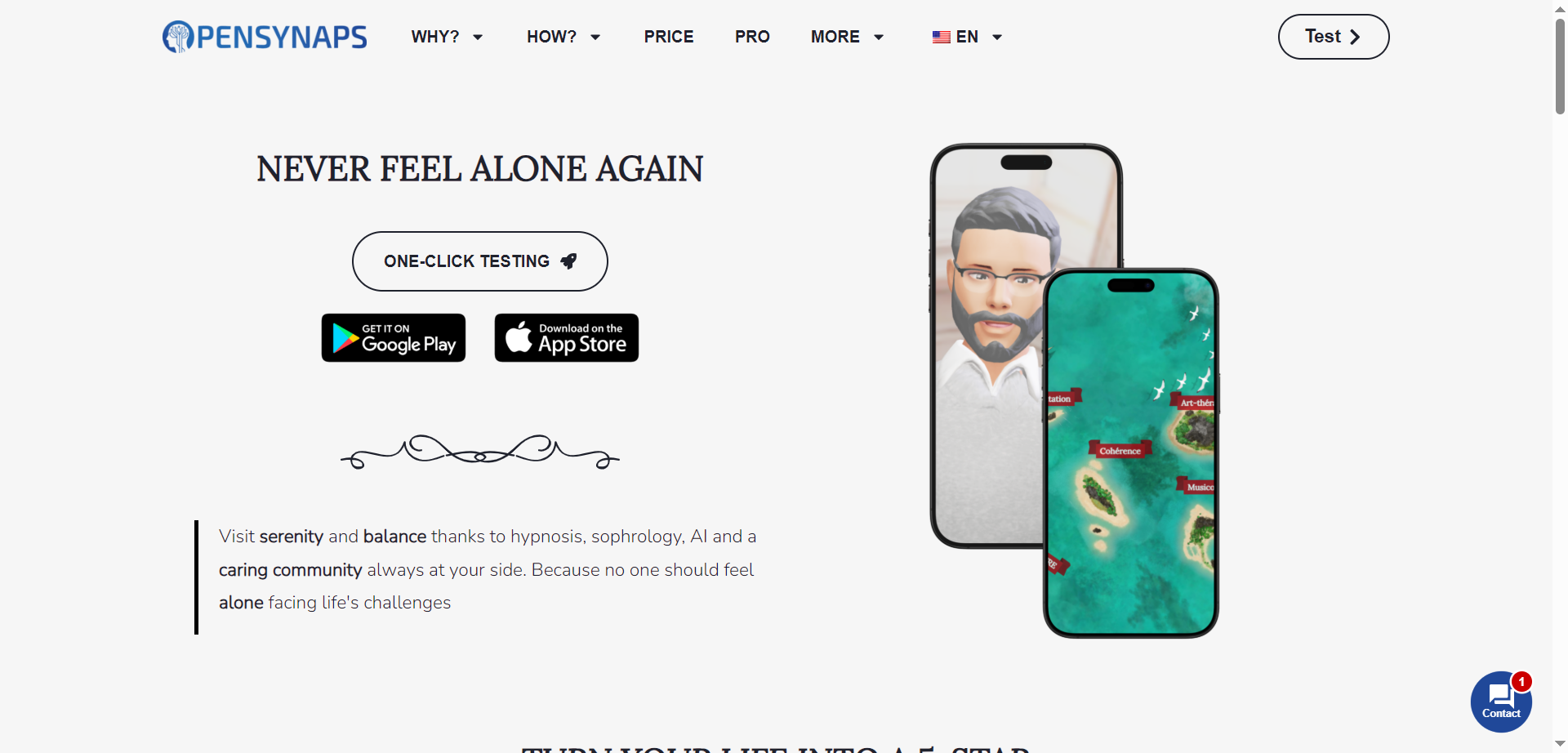Open the EN language selector
The image size is (1568, 753).
tap(967, 37)
